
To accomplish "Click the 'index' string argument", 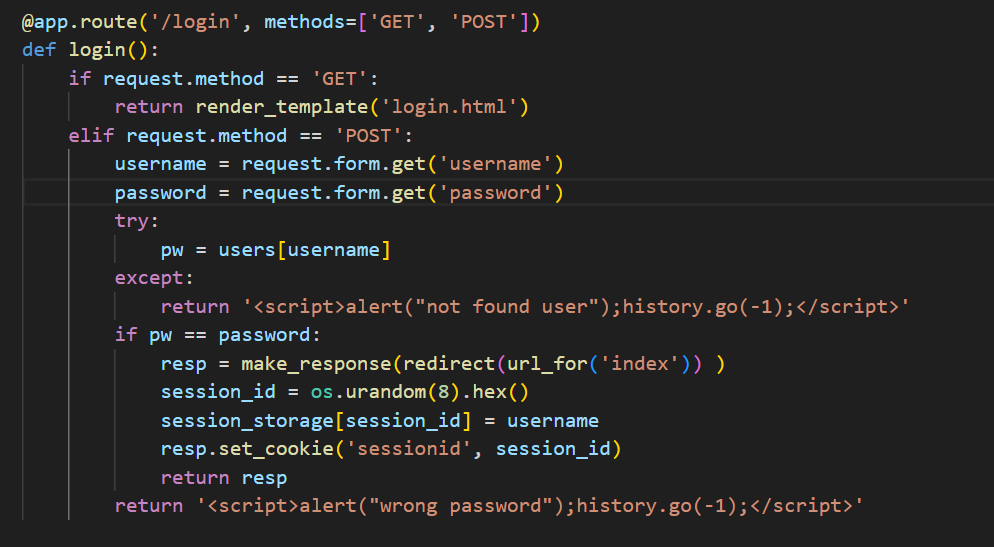I will pyautogui.click(x=640, y=364).
